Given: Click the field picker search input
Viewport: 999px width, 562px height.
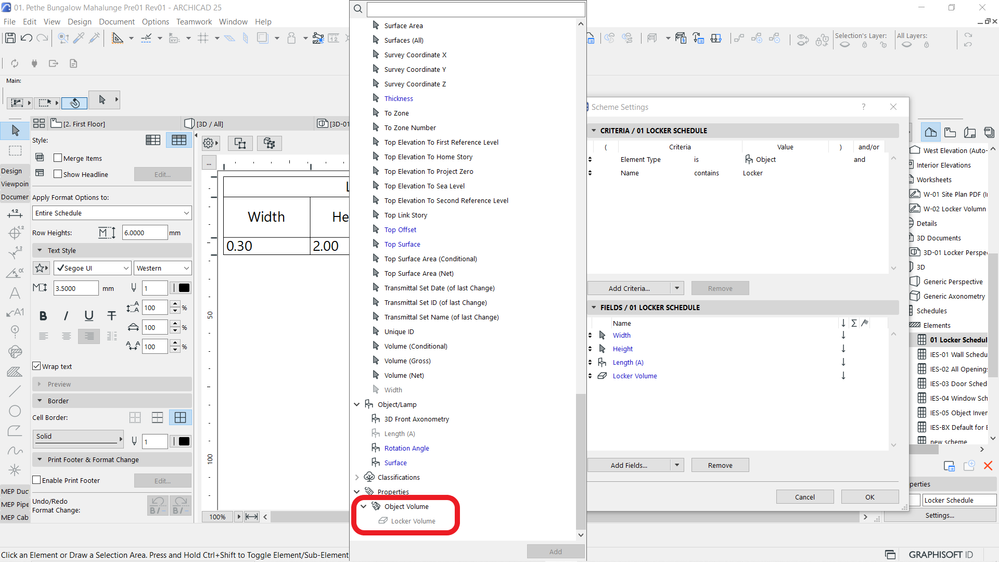Looking at the screenshot, I should (x=475, y=9).
